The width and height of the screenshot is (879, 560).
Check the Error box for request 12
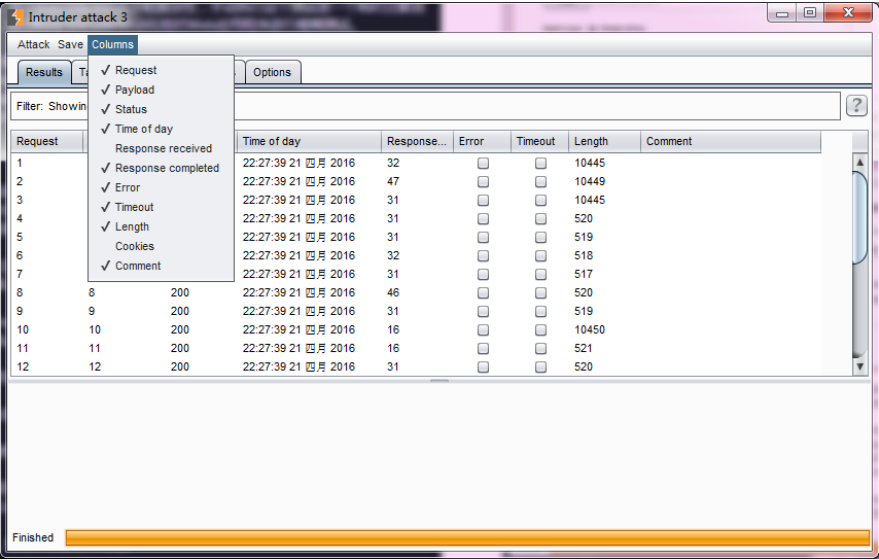483,367
